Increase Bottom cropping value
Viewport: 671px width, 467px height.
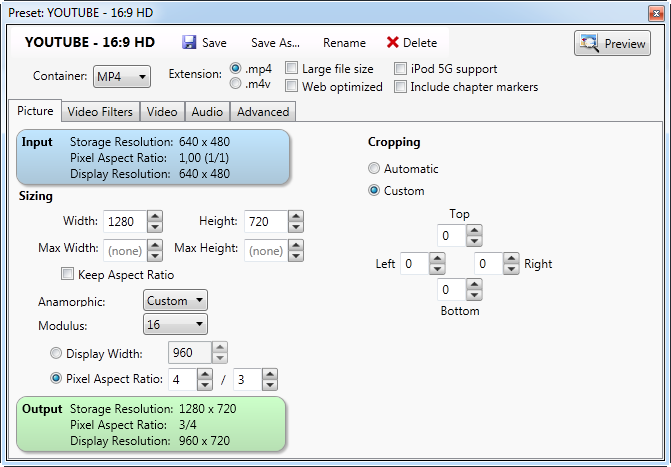coord(474,284)
